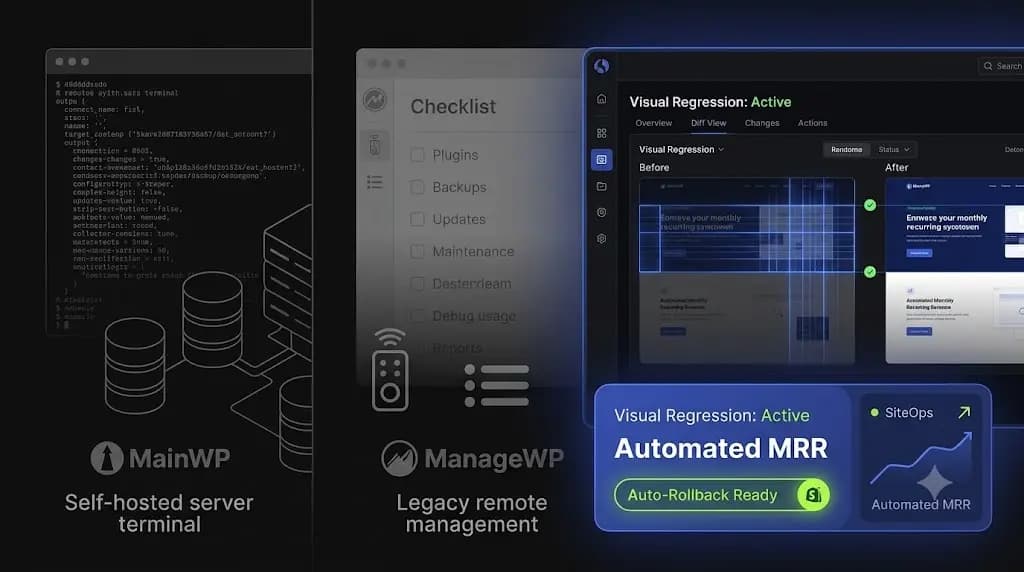Screen dimensions: 1024x572
Task: Click the grid dashboard icon in sidebar
Action: (601, 133)
